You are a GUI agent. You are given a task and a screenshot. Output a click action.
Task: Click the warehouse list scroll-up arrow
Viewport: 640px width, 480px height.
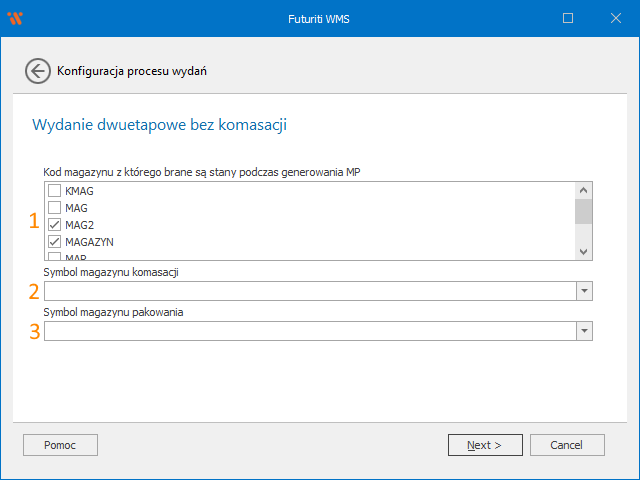click(x=584, y=190)
